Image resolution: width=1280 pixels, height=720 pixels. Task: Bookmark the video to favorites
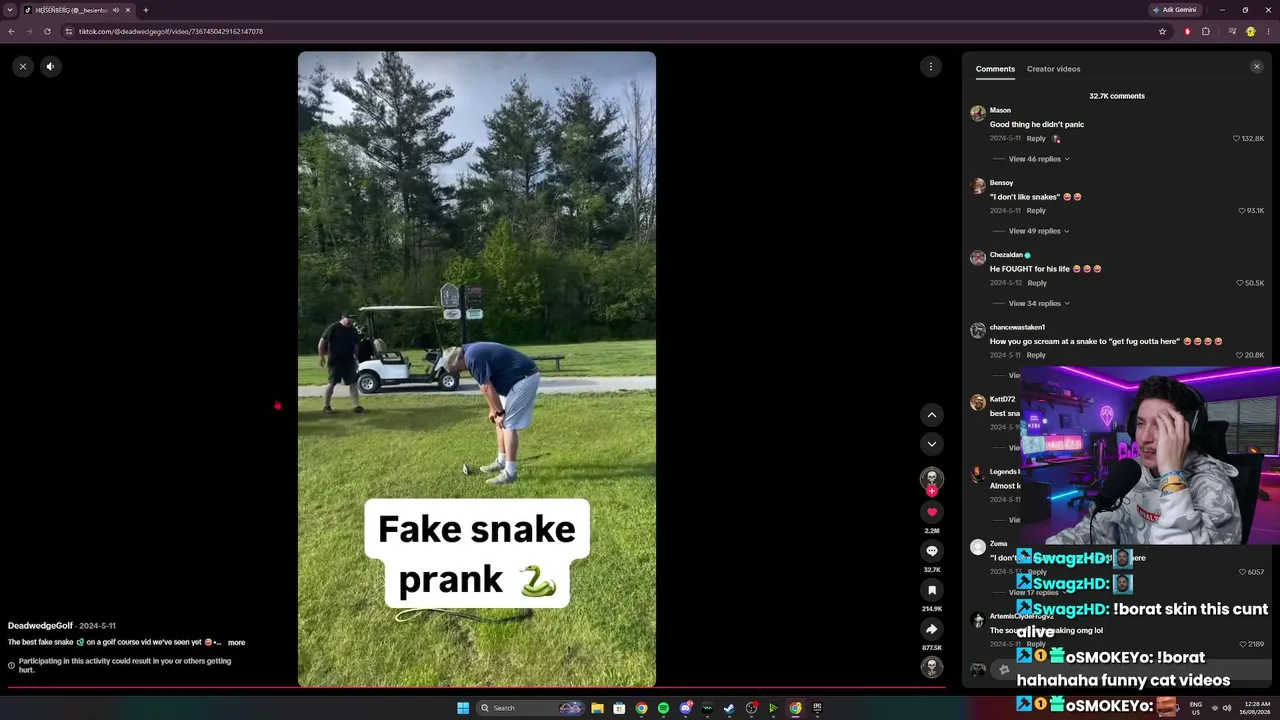tap(932, 590)
